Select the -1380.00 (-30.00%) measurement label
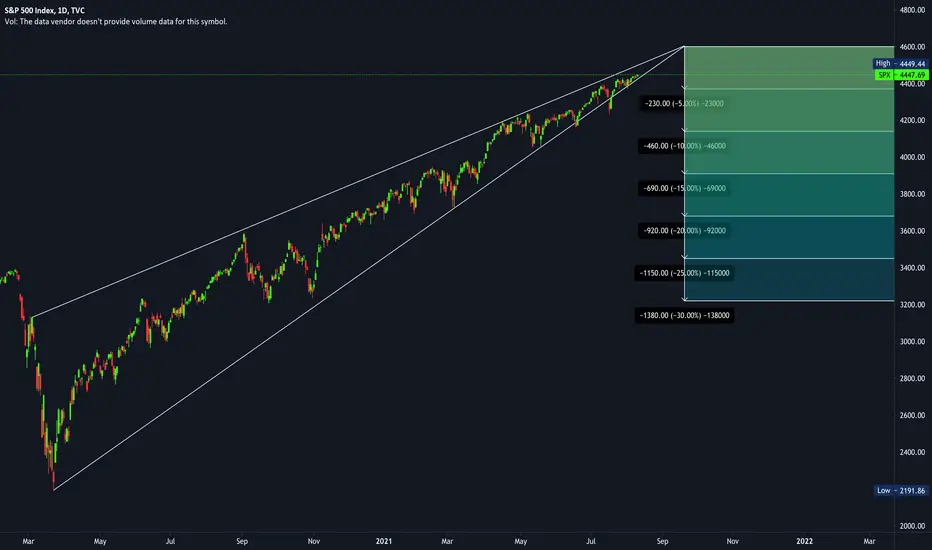This screenshot has width=932, height=550. (684, 315)
